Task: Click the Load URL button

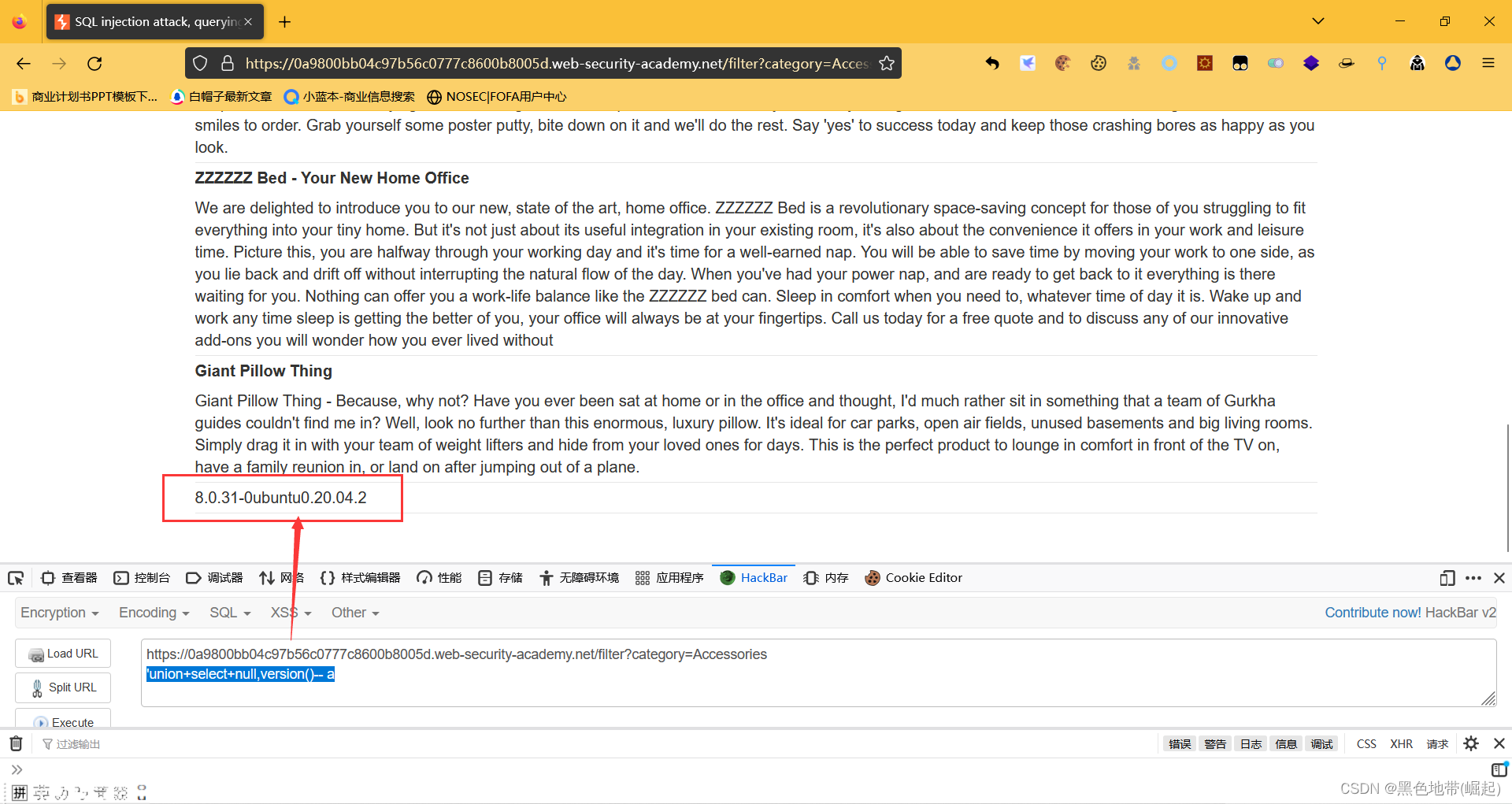Action: coord(63,654)
